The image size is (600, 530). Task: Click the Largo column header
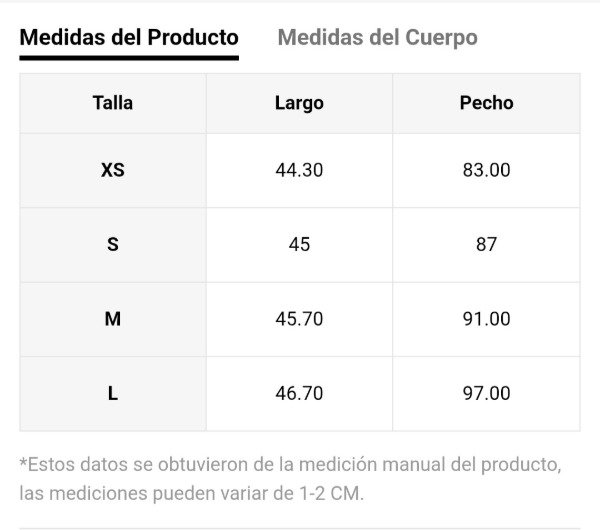299,103
